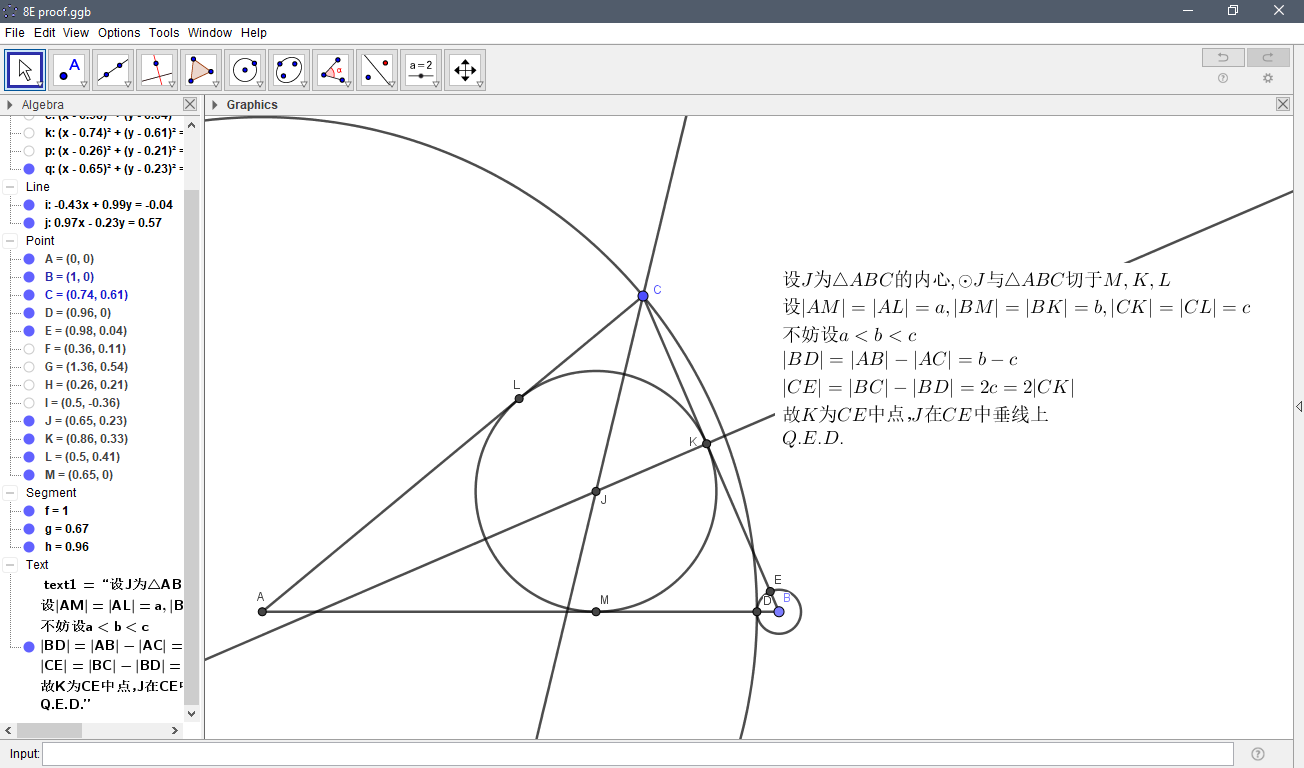This screenshot has width=1304, height=768.
Task: Select the Polygon tool
Action: coord(200,69)
